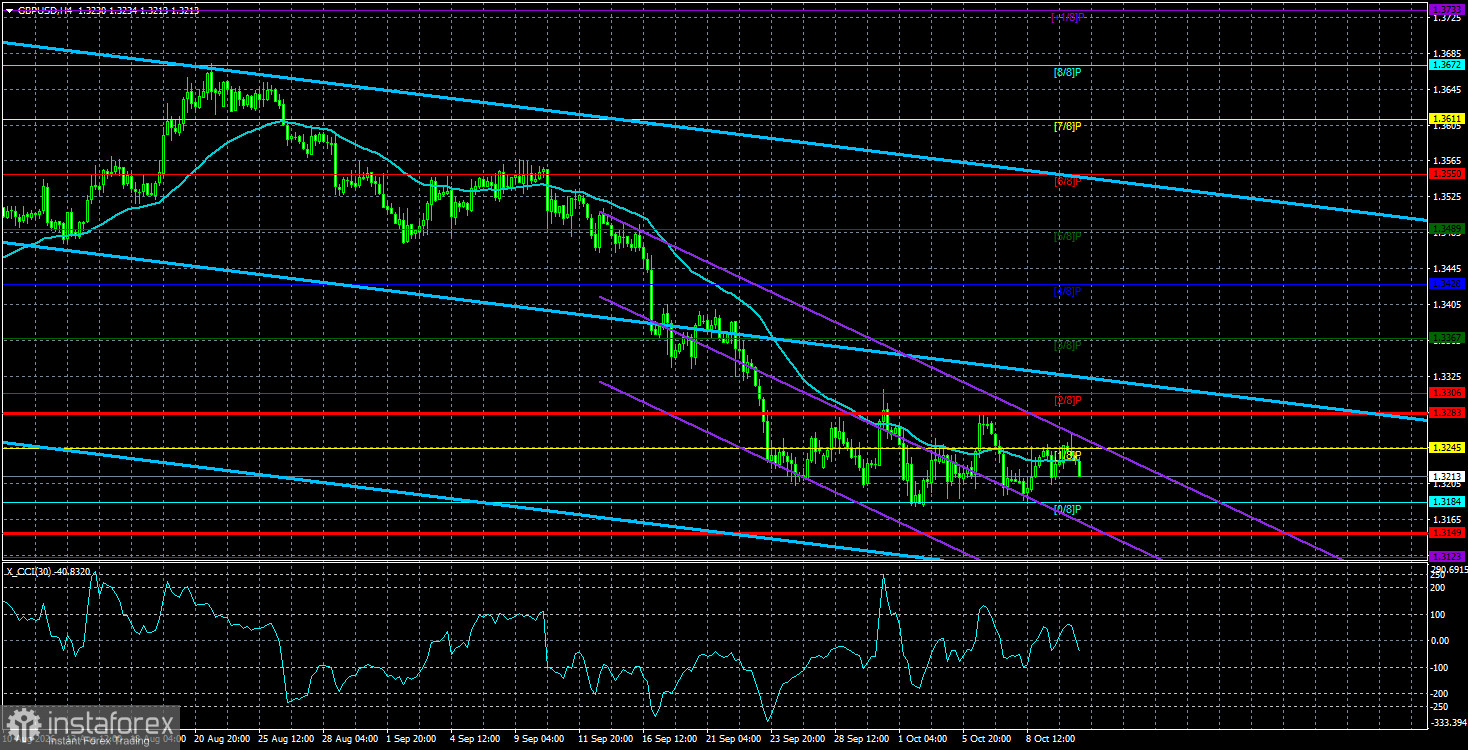
Task: Click the current price 1.3213 tag
Action: click(x=1447, y=476)
